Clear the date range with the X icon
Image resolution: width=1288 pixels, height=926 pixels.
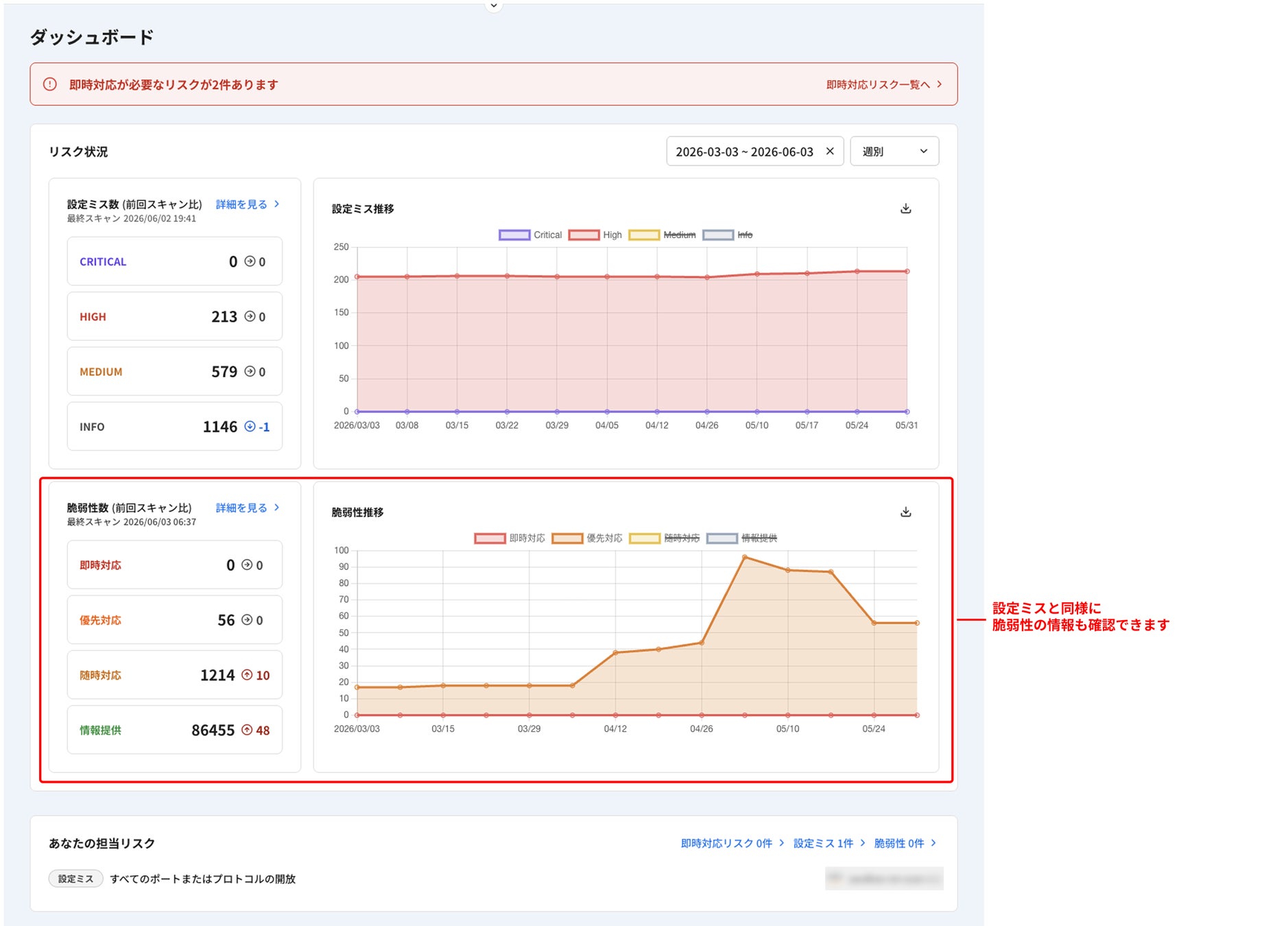point(830,151)
